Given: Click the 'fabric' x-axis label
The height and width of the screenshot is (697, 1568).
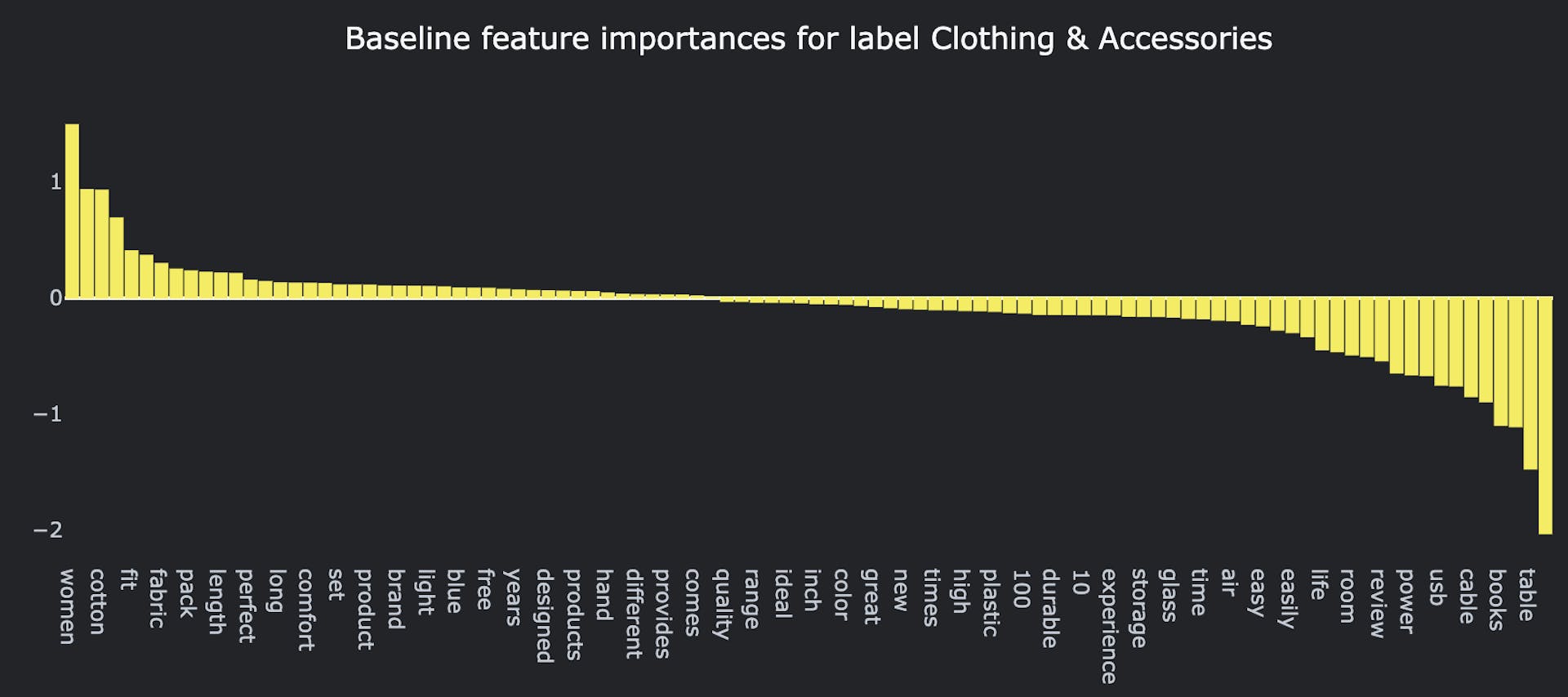Looking at the screenshot, I should (x=157, y=598).
